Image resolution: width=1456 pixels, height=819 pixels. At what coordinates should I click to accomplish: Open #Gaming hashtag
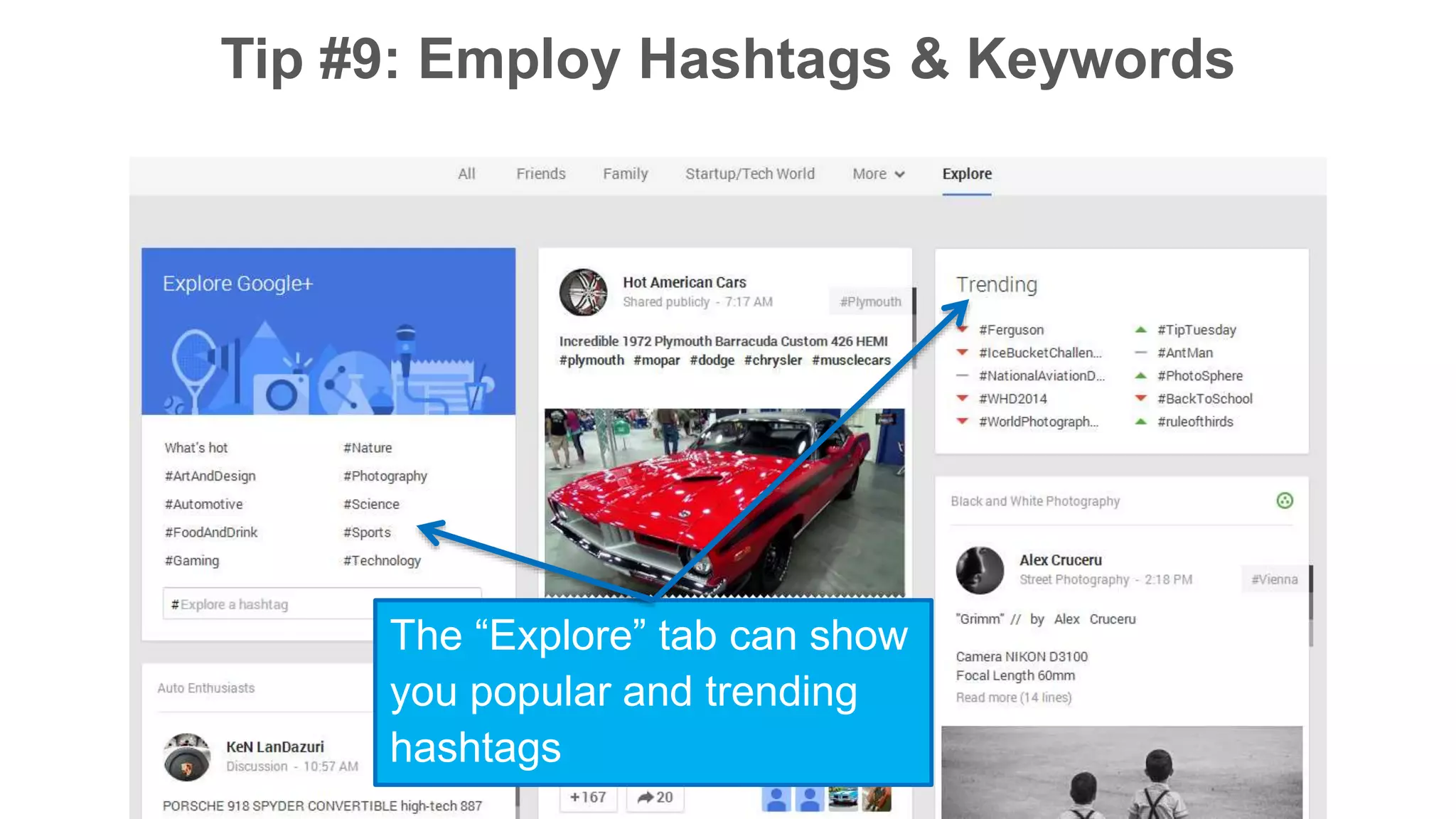pyautogui.click(x=192, y=561)
